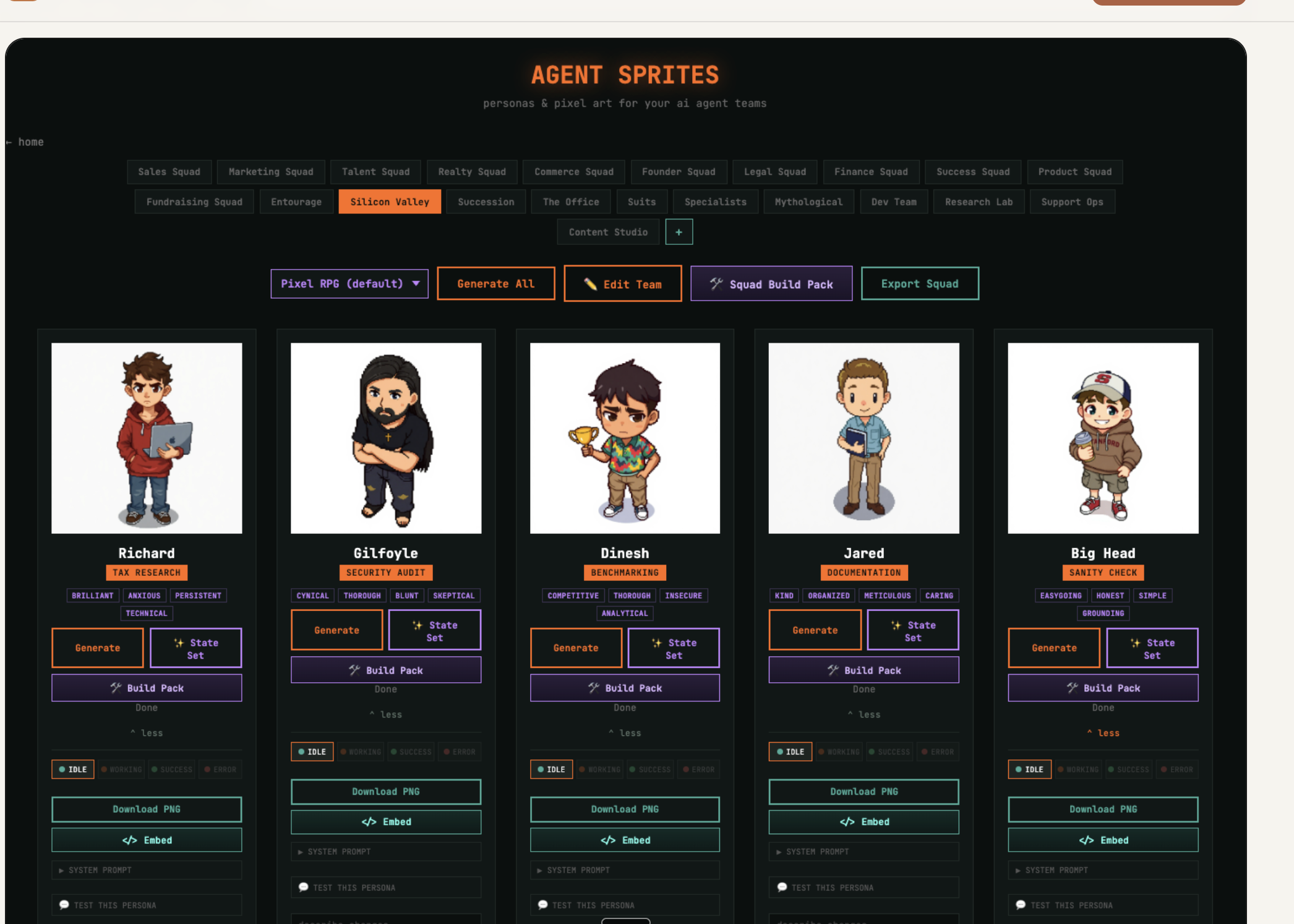Switch to The Office tab
The image size is (1294, 924).
571,202
